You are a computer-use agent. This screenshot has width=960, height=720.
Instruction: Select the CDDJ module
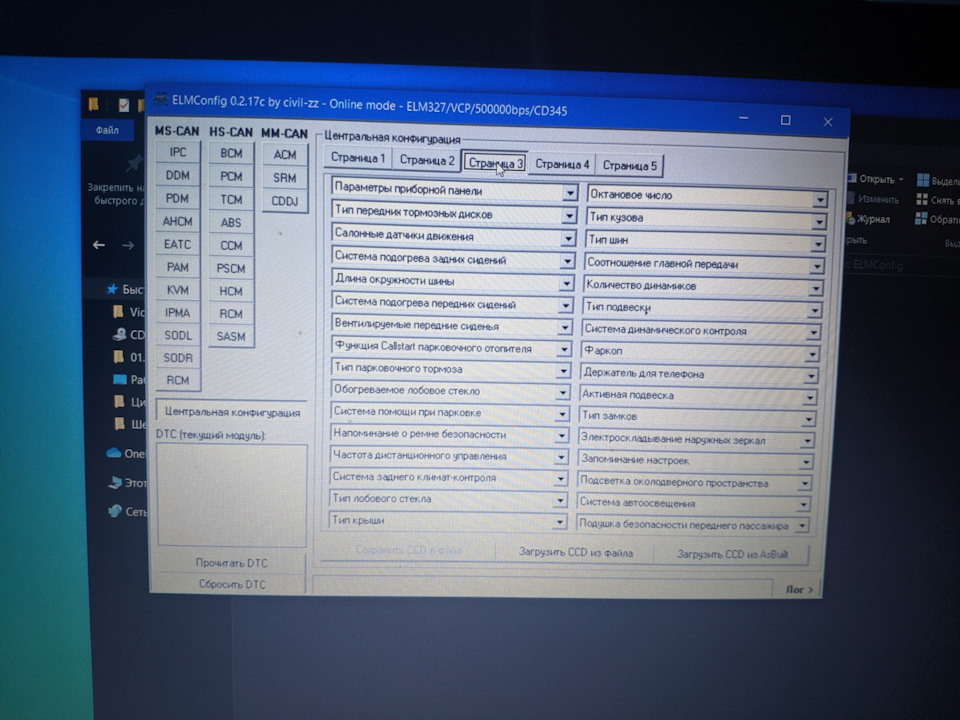coord(285,201)
